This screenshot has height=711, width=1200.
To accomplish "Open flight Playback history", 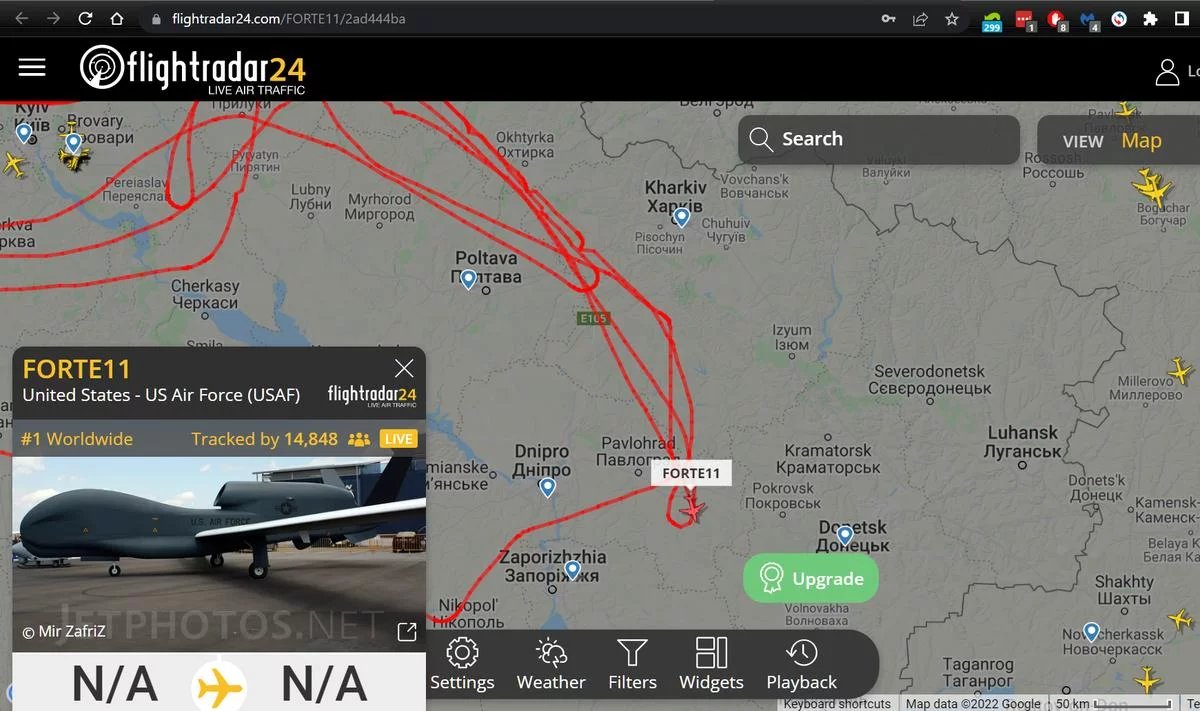I will click(801, 665).
